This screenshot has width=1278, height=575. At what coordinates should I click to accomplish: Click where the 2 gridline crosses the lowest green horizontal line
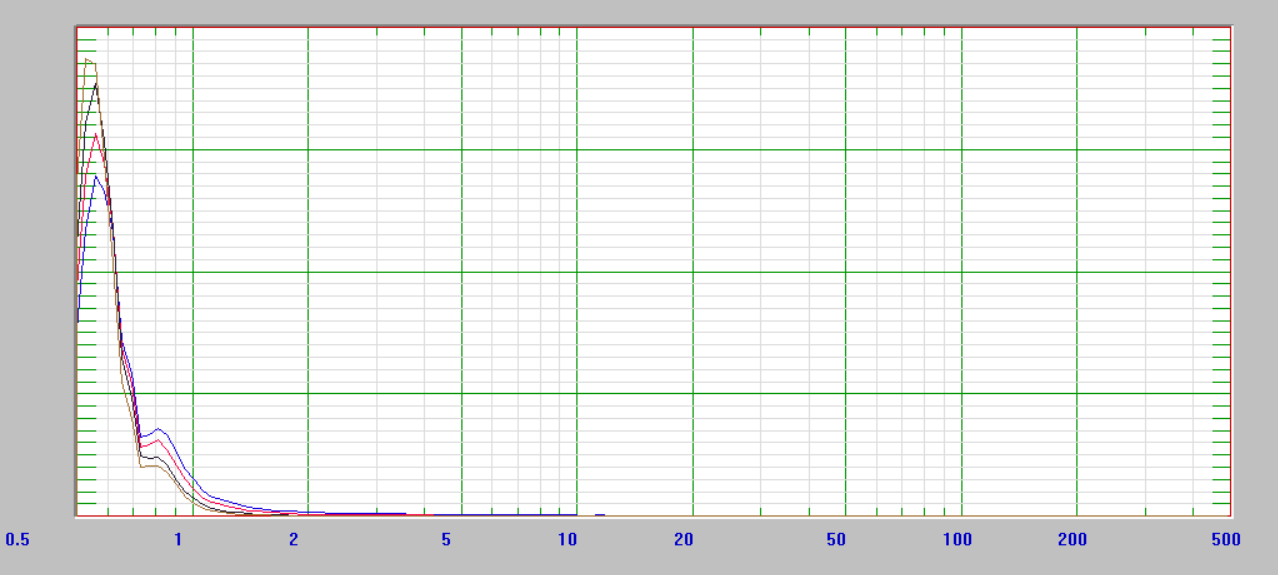[x=308, y=393]
